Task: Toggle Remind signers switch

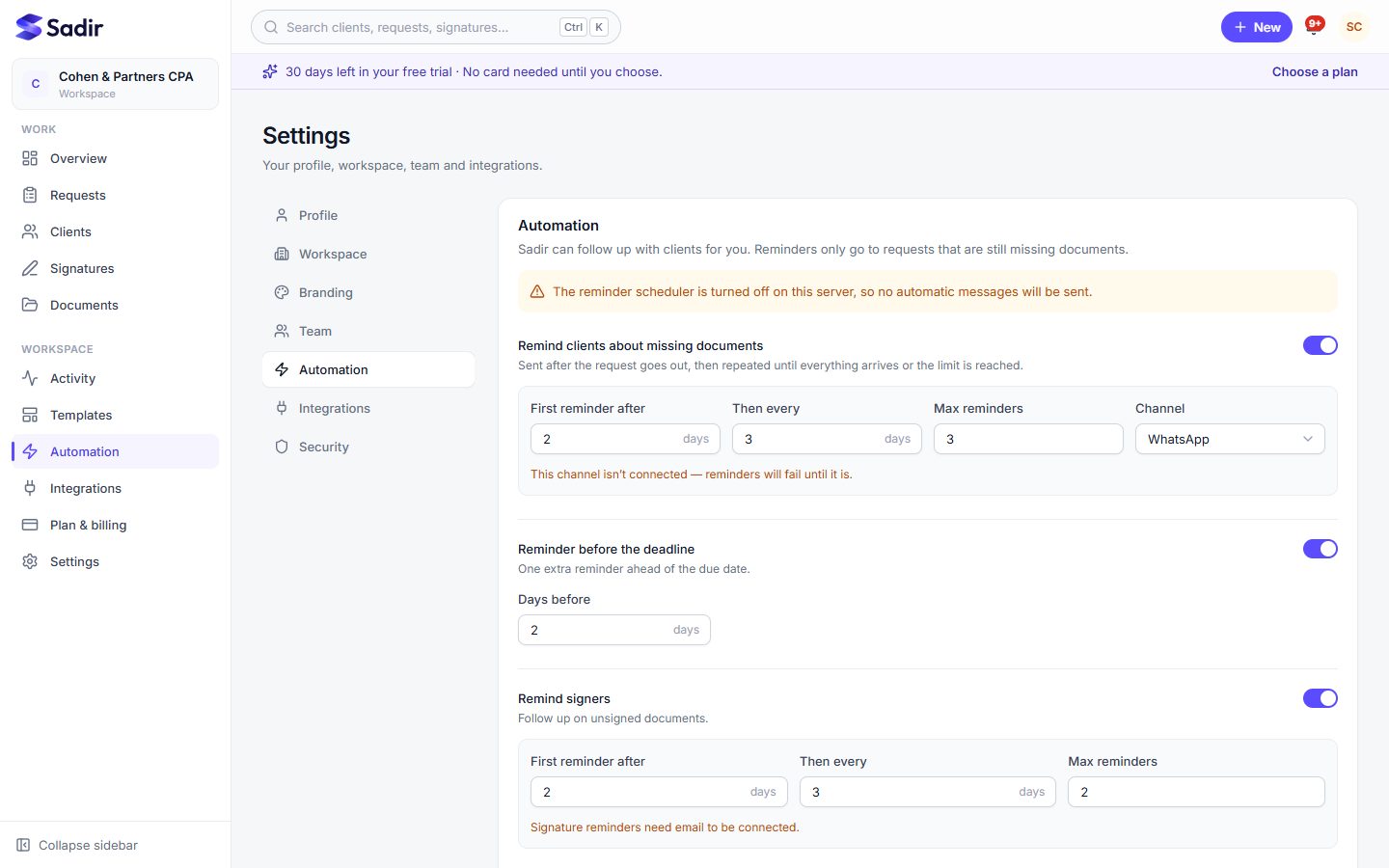Action: click(1321, 698)
